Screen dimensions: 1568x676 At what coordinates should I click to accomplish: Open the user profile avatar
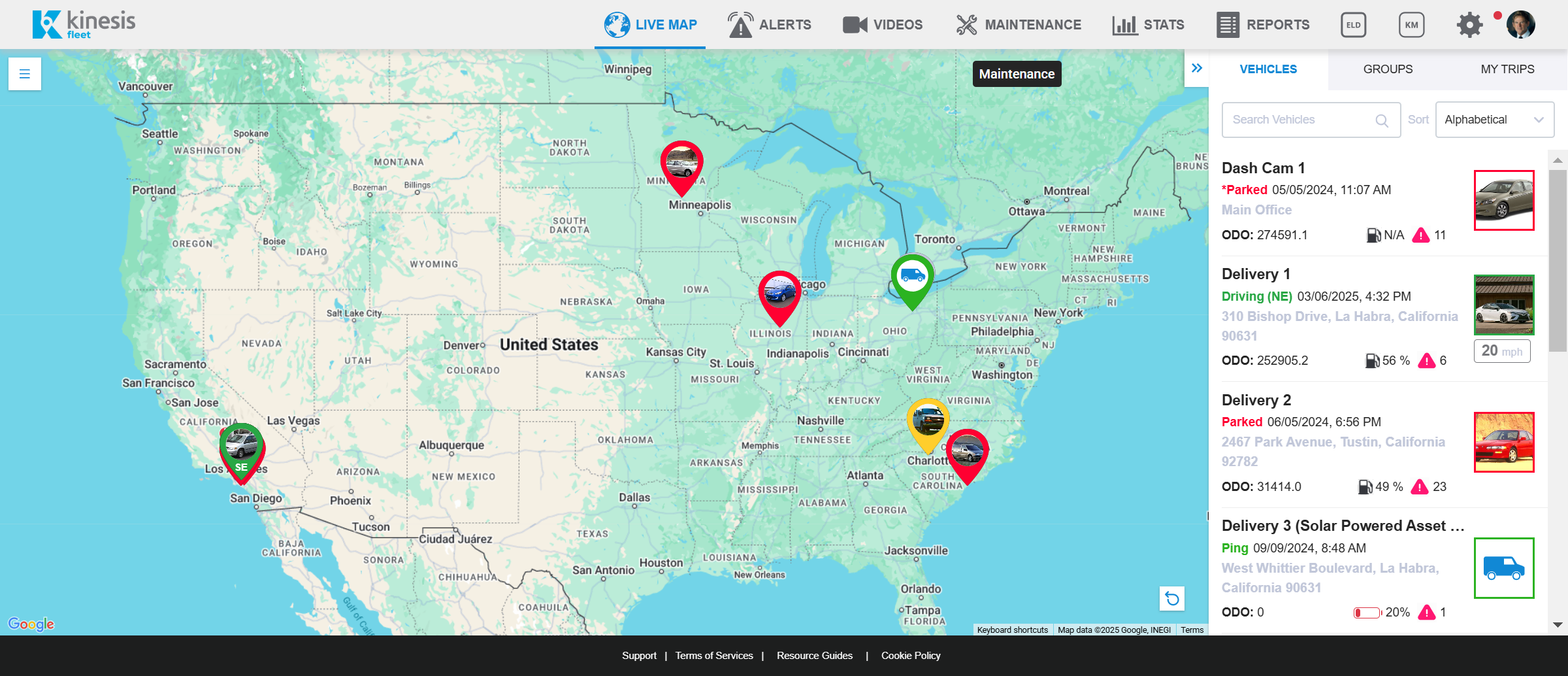tap(1520, 25)
